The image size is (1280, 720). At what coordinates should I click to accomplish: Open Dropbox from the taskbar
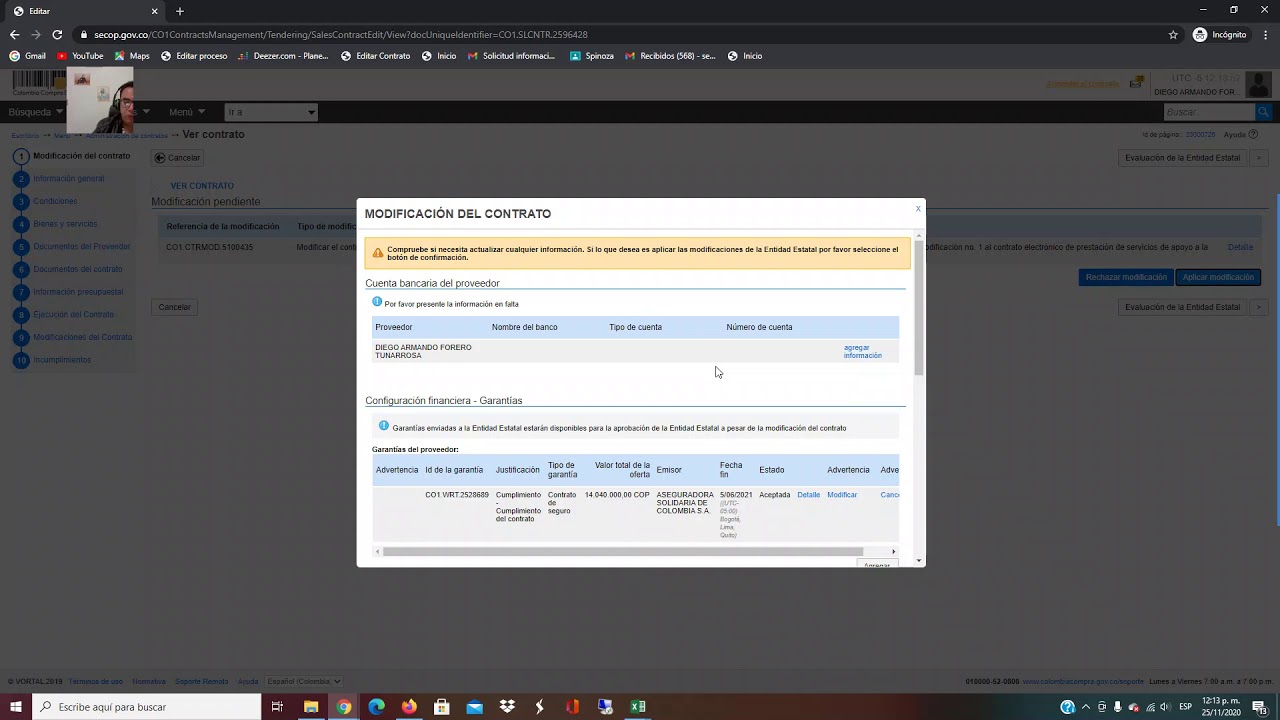tap(507, 707)
